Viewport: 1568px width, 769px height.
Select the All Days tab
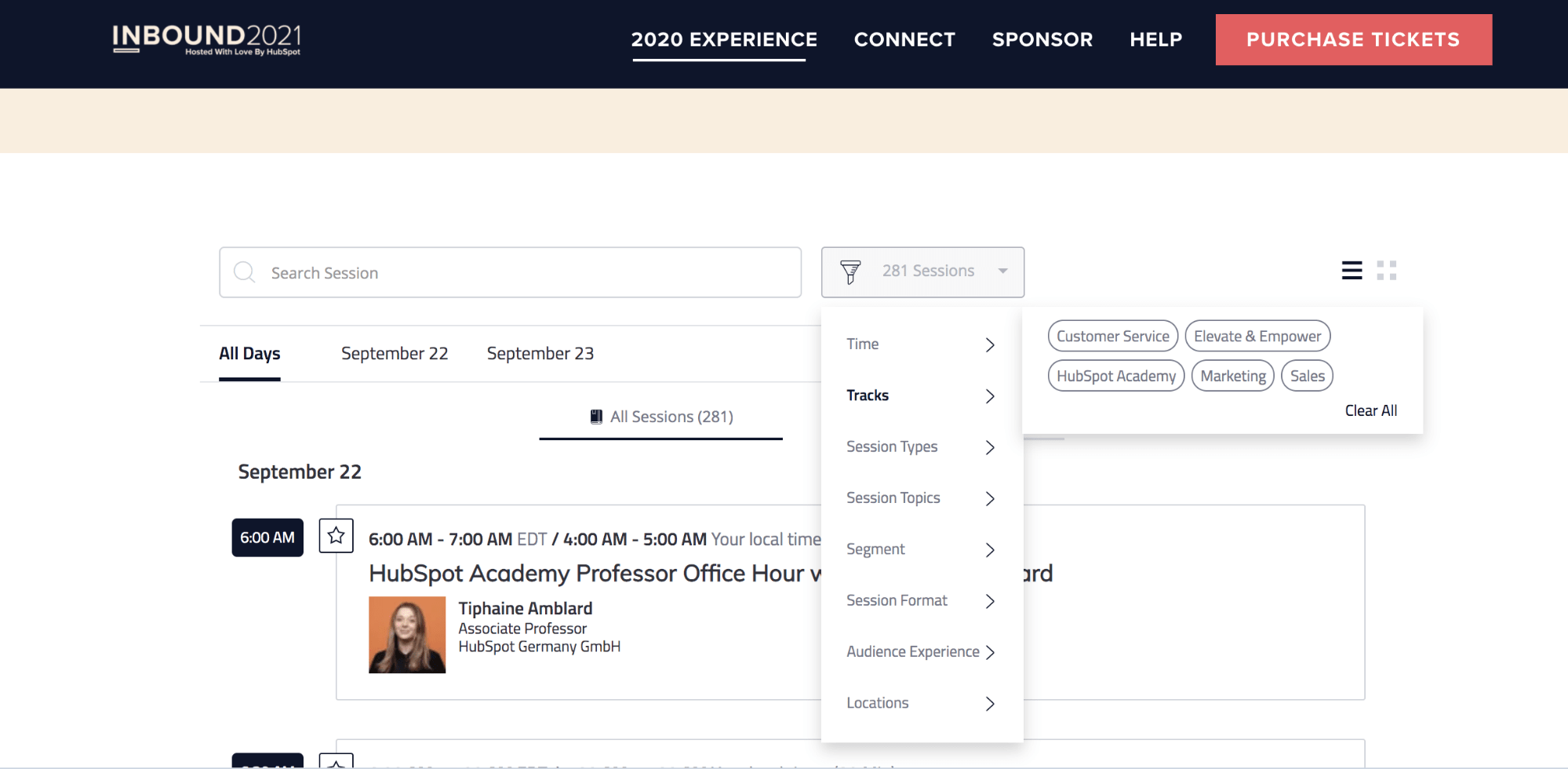click(249, 354)
